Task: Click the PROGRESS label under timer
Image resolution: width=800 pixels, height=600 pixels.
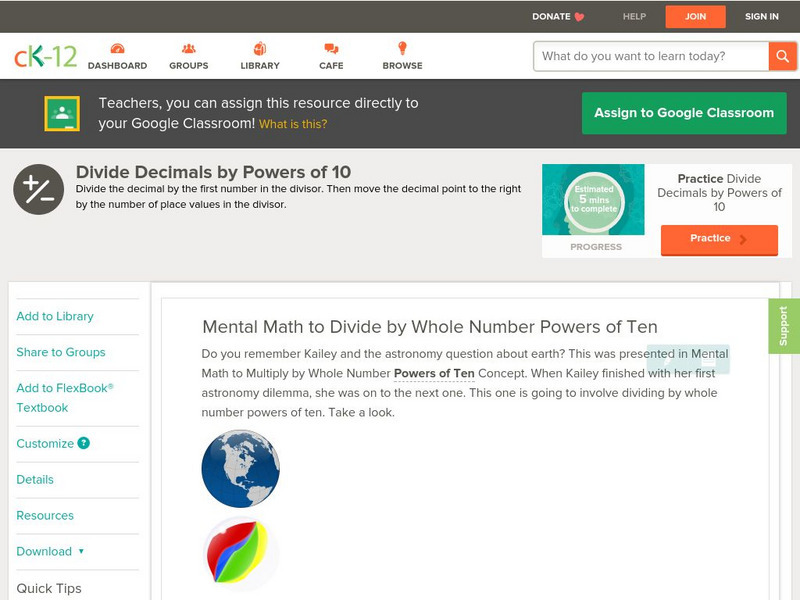Action: [x=596, y=247]
